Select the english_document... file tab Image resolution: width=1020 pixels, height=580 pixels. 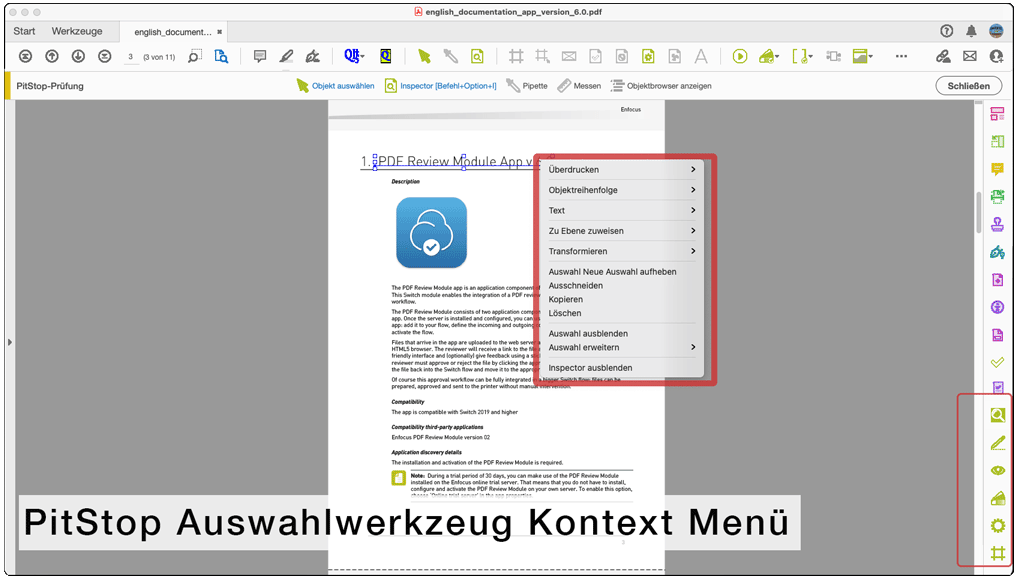173,32
